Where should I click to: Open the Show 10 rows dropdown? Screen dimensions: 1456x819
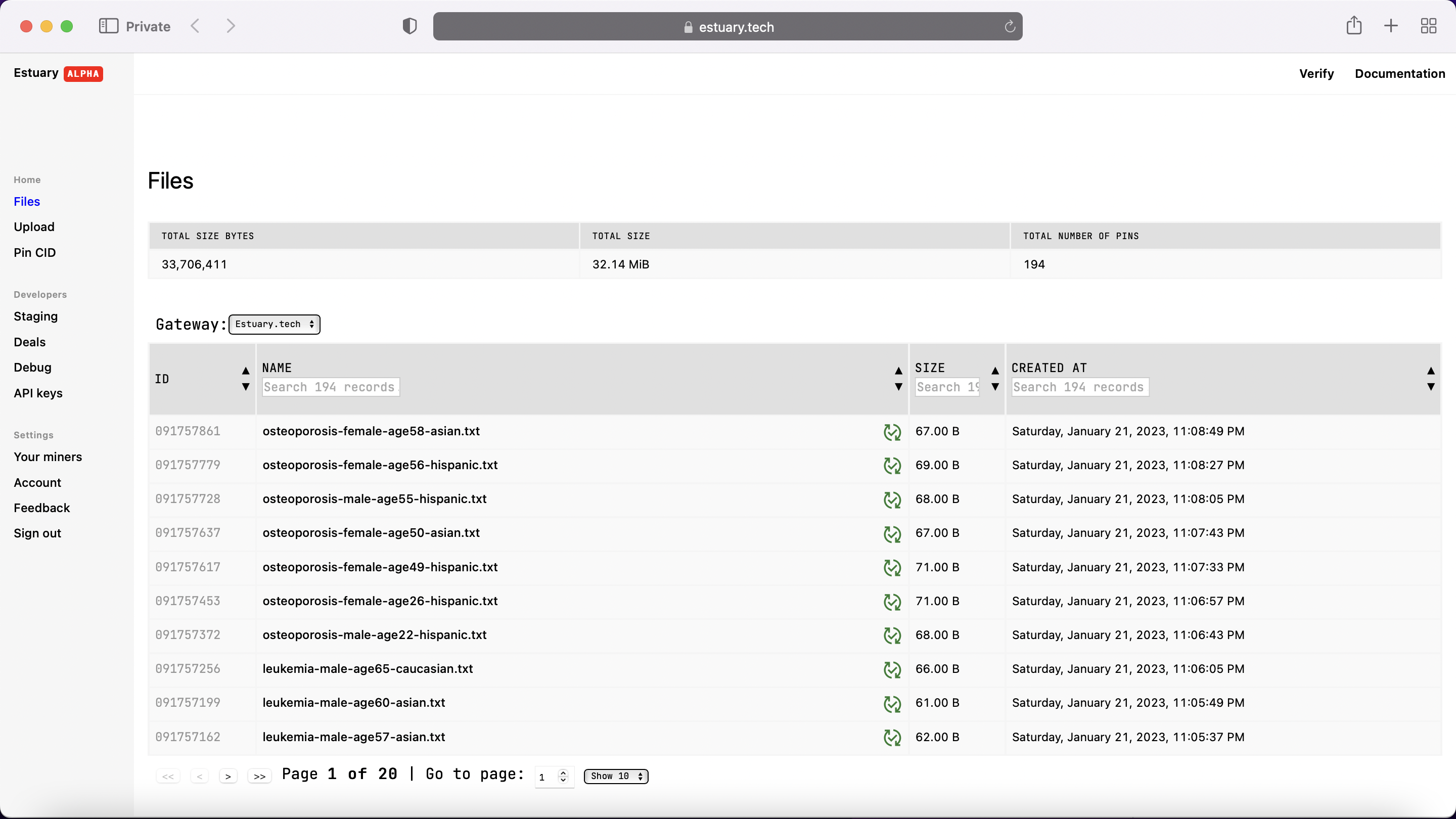point(616,776)
